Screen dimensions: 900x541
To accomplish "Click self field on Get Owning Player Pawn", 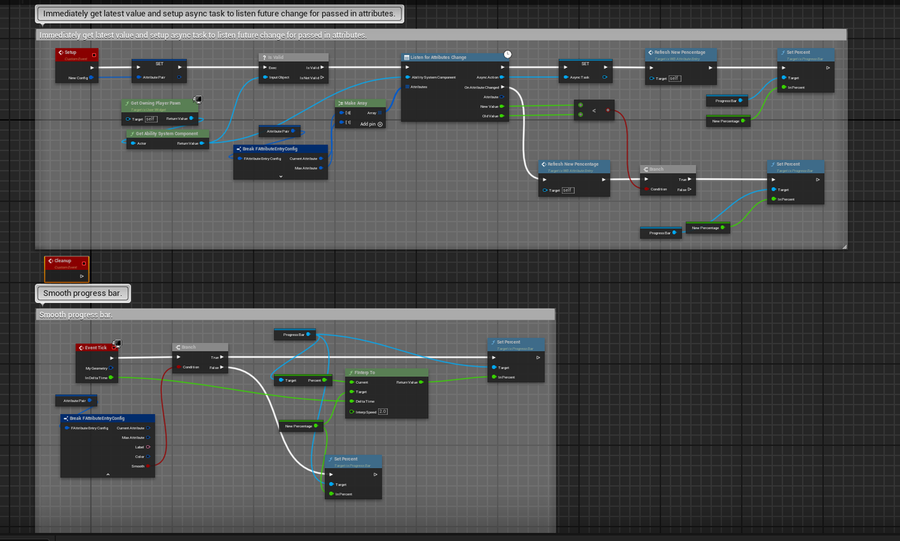I will point(150,119).
